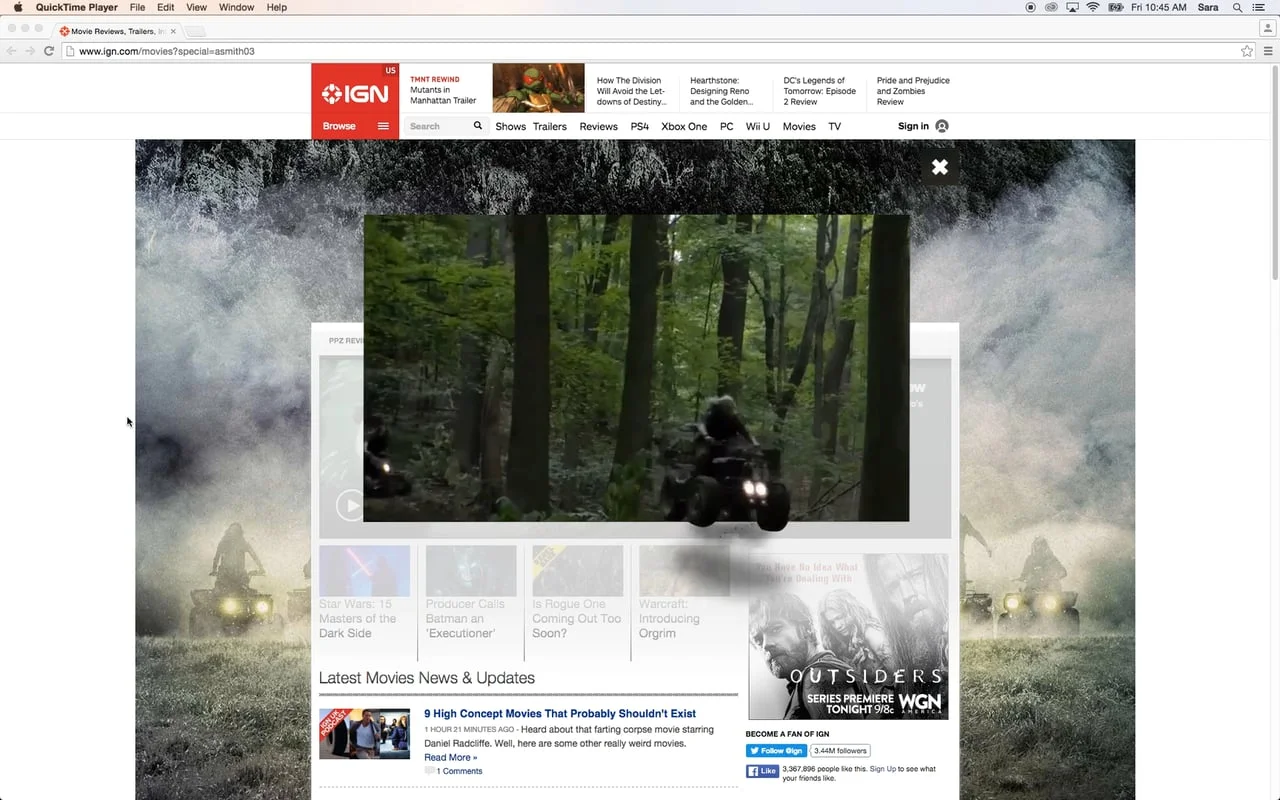This screenshot has width=1280, height=800.
Task: Bookmark the page with the star icon
Action: pyautogui.click(x=1247, y=51)
